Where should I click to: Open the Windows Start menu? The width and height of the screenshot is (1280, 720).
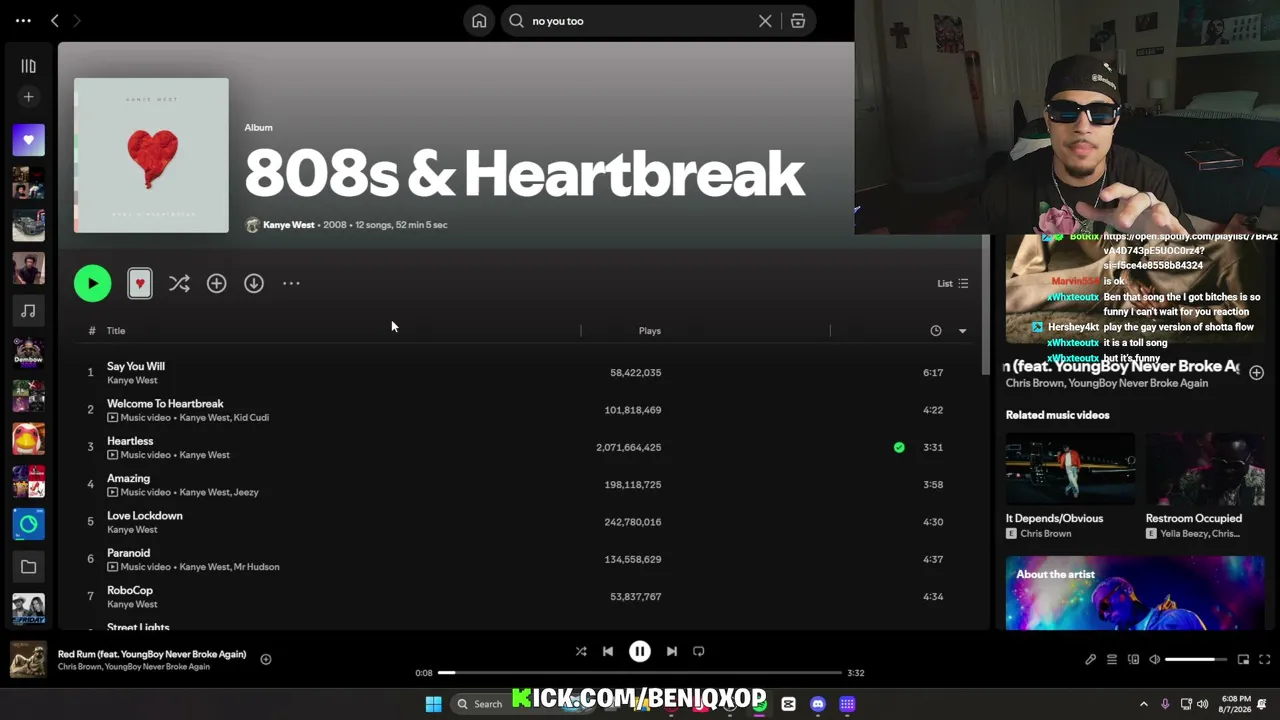[434, 704]
